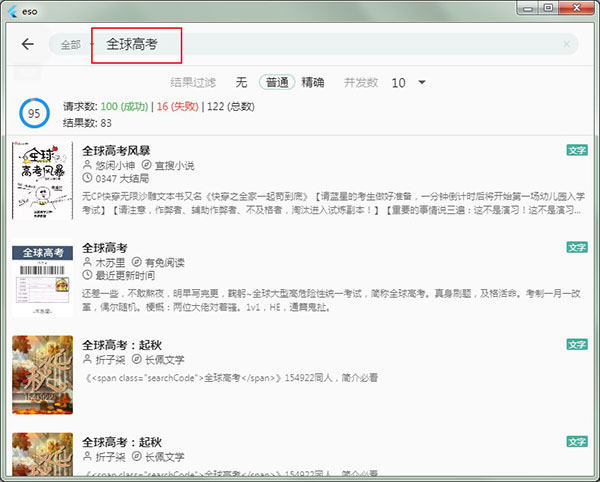Open the first 全球高考：起秋 title
Image resolution: width=600 pixels, height=482 pixels.
click(x=122, y=345)
